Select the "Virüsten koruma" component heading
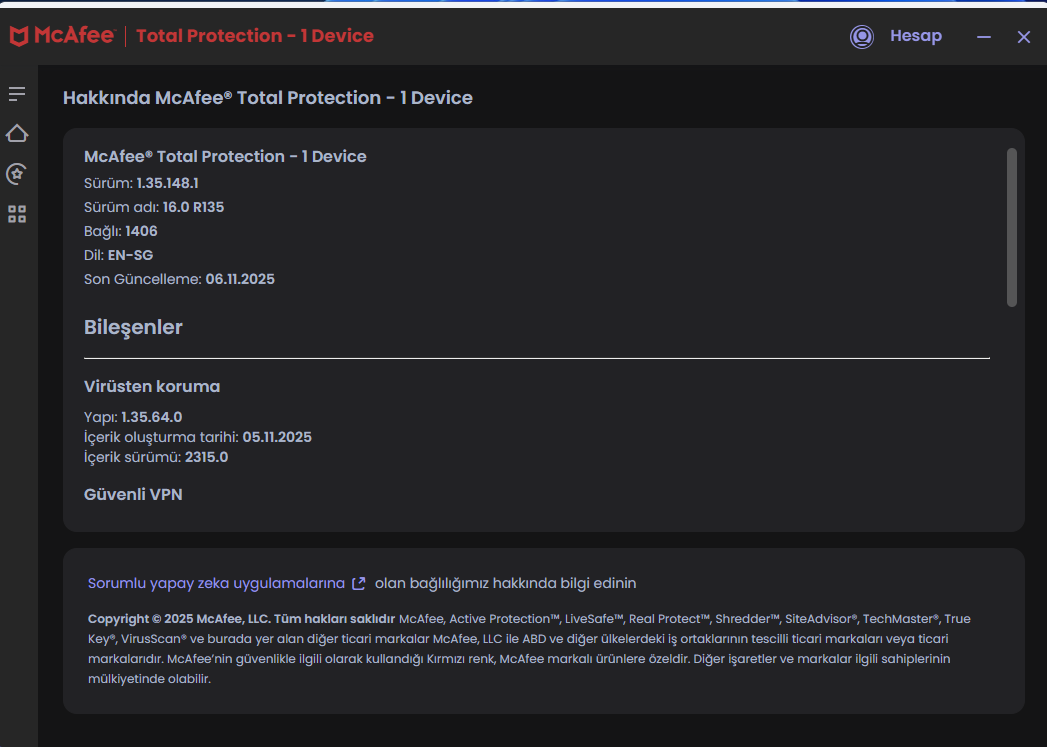1047x747 pixels. (x=152, y=386)
